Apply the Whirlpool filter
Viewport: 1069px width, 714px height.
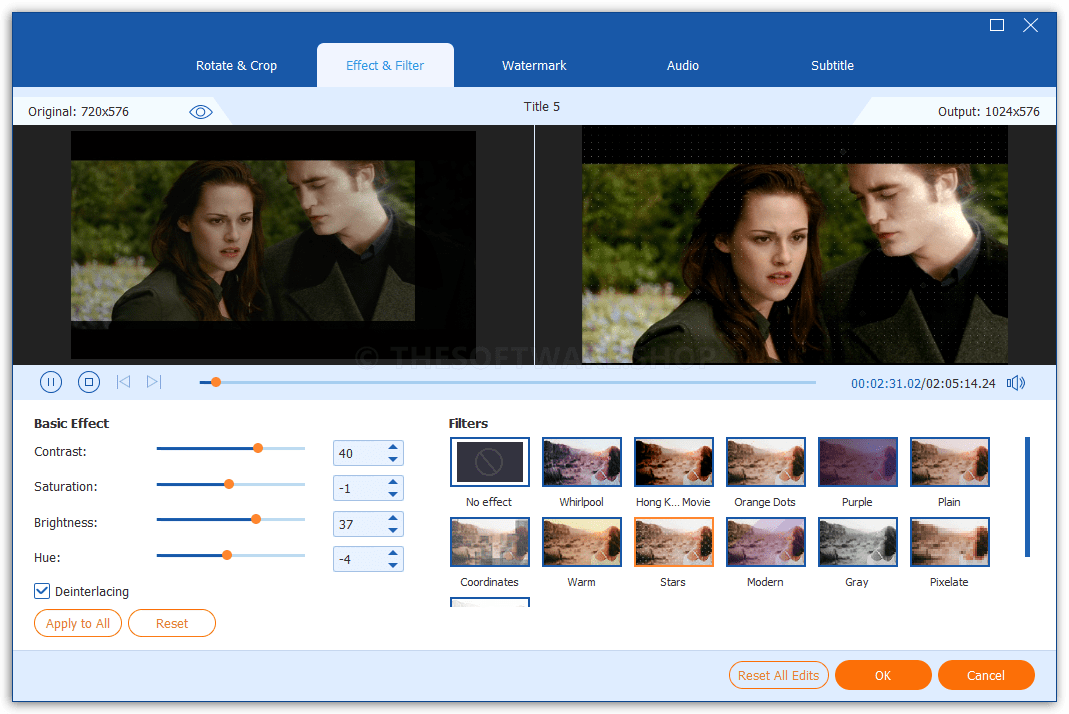582,462
